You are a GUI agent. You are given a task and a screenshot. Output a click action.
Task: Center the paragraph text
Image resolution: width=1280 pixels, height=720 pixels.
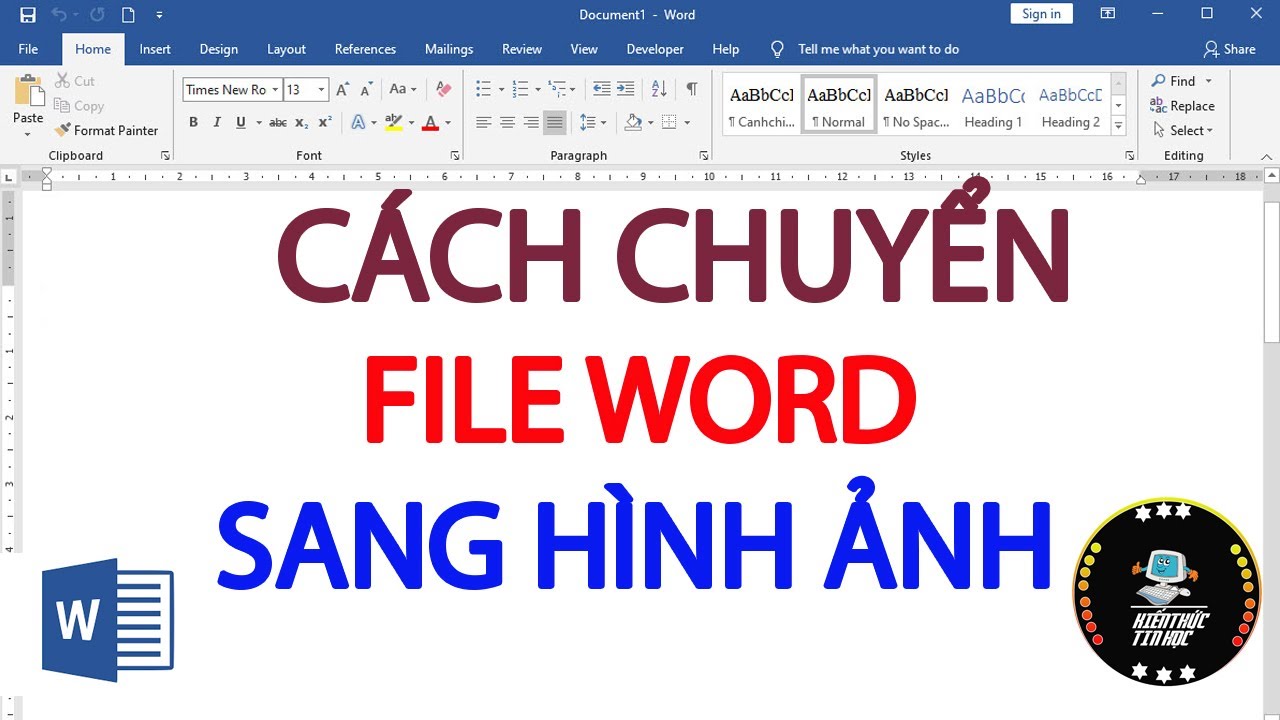tap(507, 122)
